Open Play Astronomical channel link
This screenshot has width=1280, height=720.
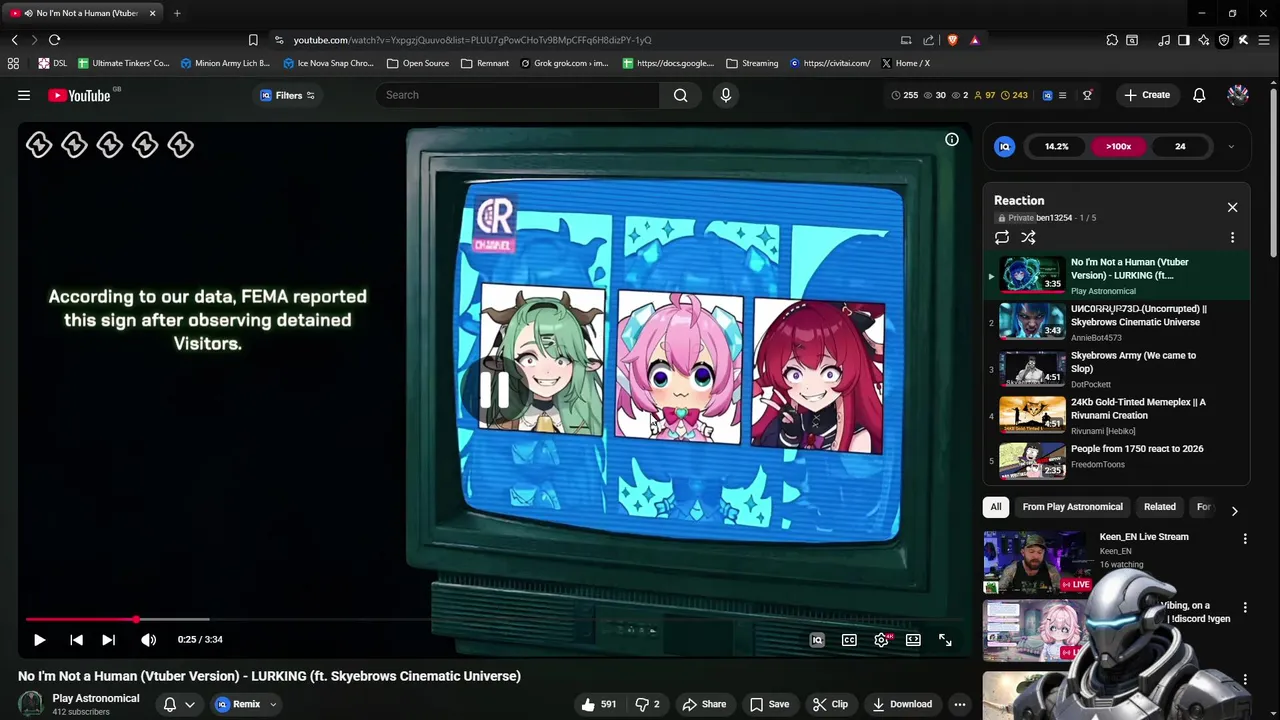[x=96, y=698]
